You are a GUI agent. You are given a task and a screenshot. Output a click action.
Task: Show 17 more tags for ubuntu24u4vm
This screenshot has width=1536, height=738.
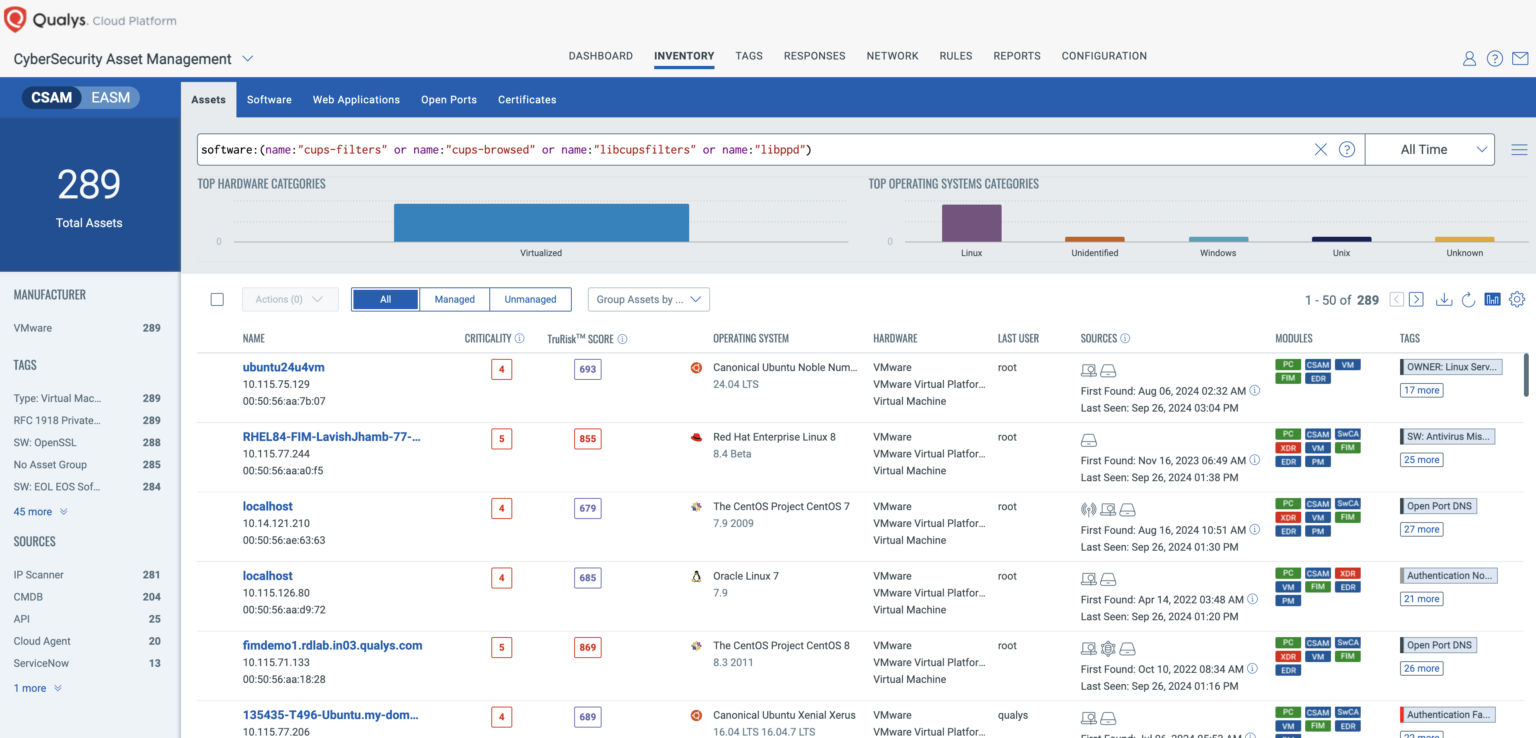point(1421,390)
